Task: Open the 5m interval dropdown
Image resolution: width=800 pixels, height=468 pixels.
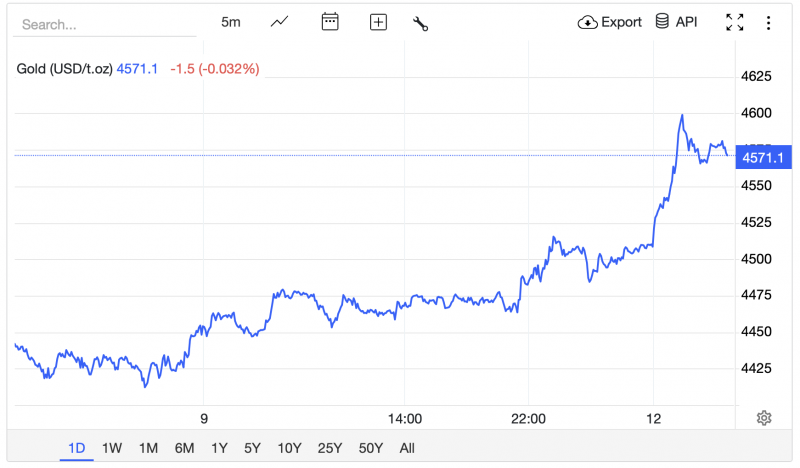Action: pyautogui.click(x=230, y=22)
